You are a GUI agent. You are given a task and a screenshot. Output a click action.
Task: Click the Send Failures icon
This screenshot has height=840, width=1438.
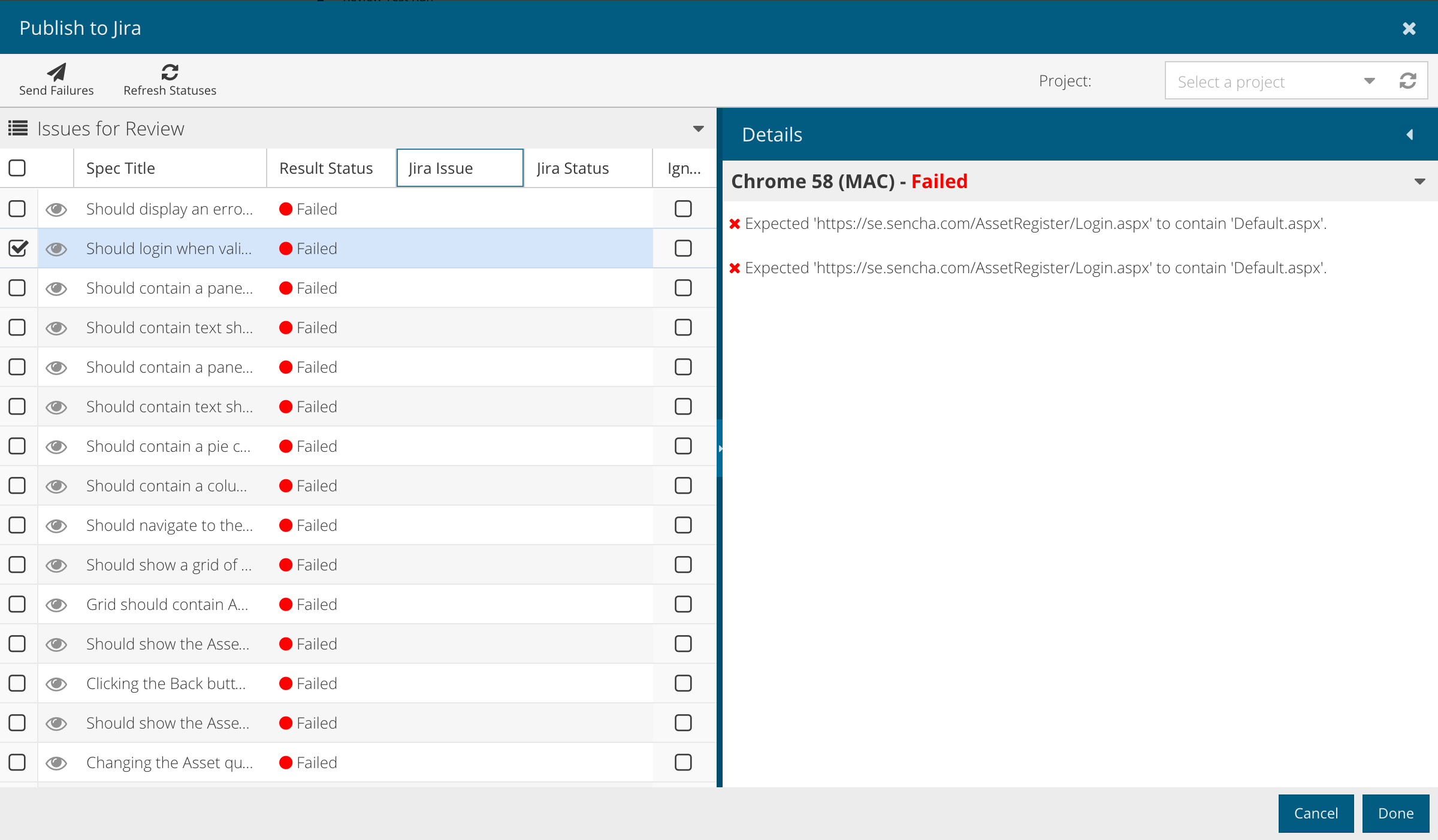tap(56, 72)
